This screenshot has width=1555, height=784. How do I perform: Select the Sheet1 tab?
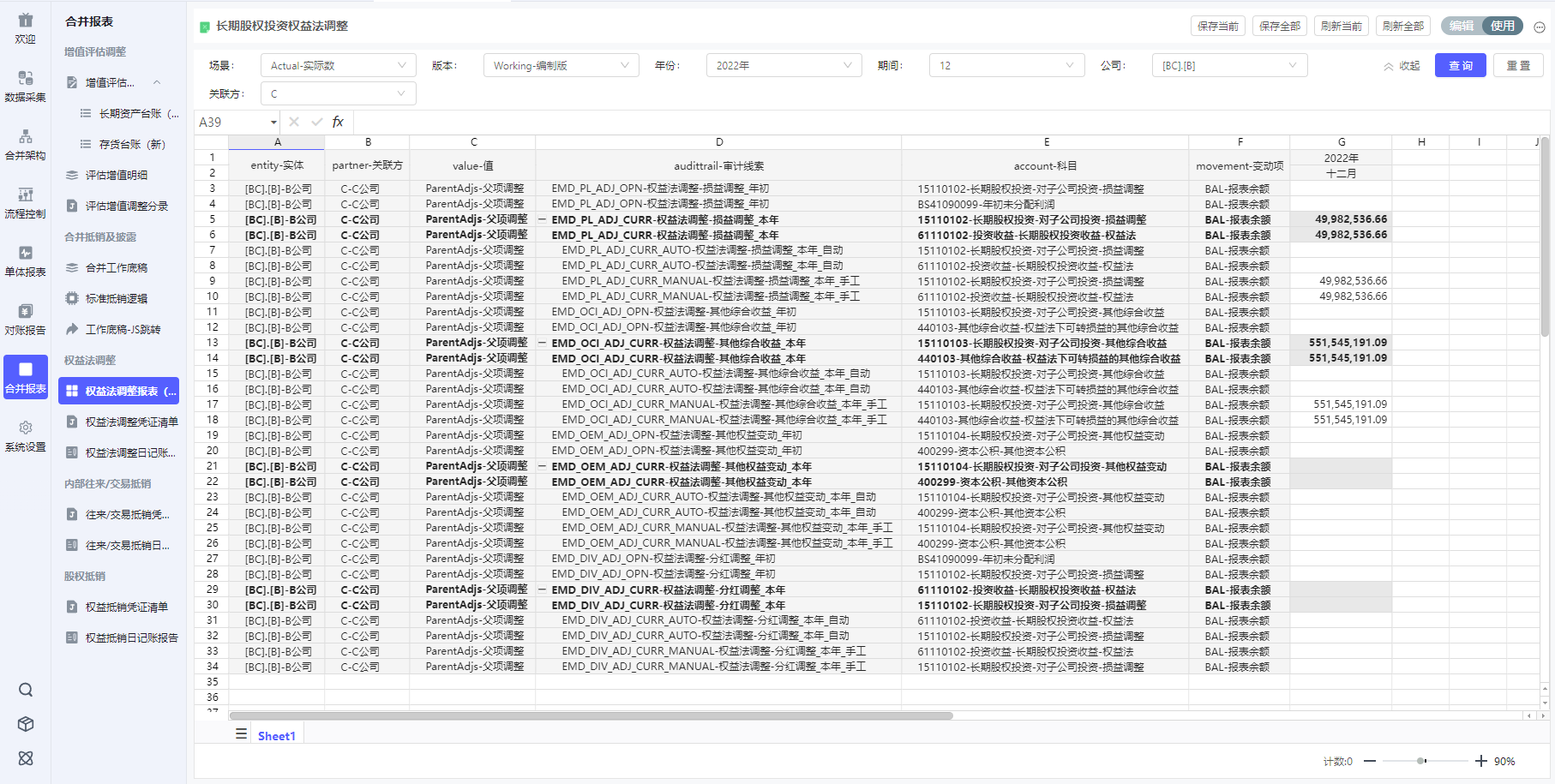click(276, 736)
